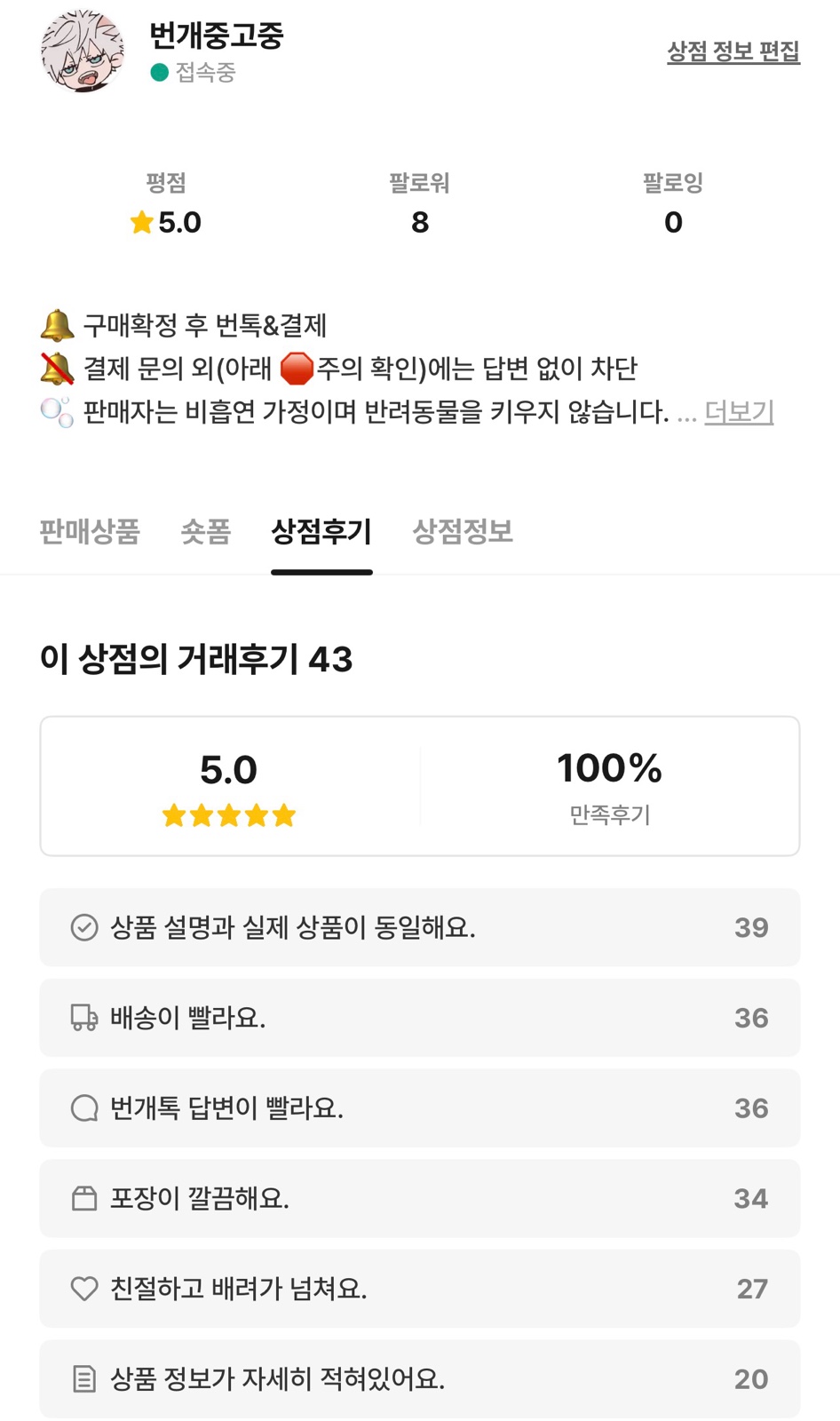Click the five-star rating row in review summary
840x1421 pixels.
[229, 815]
